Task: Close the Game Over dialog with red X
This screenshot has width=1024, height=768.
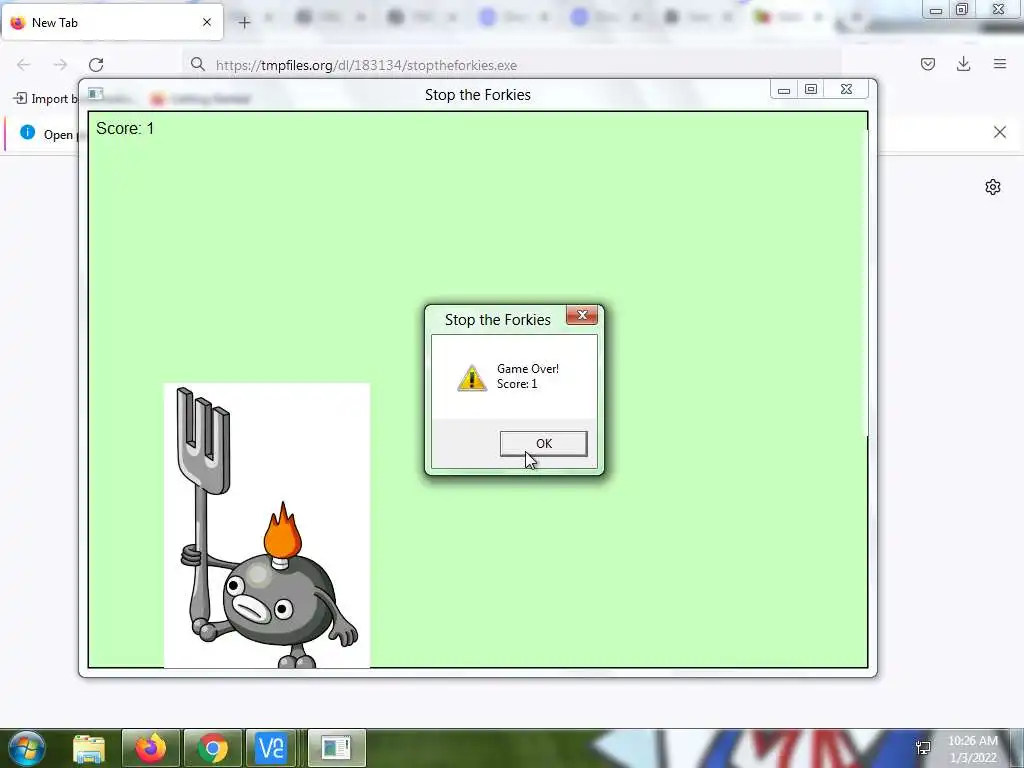Action: tap(582, 315)
